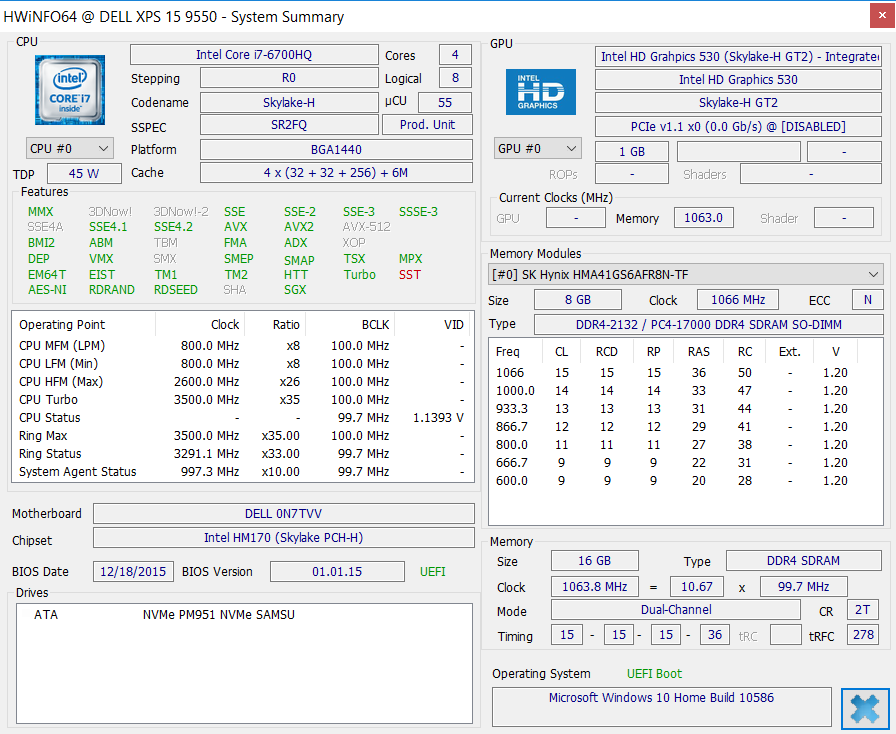The width and height of the screenshot is (896, 734).
Task: Select the NVMe PM951 drive entry
Action: (218, 615)
